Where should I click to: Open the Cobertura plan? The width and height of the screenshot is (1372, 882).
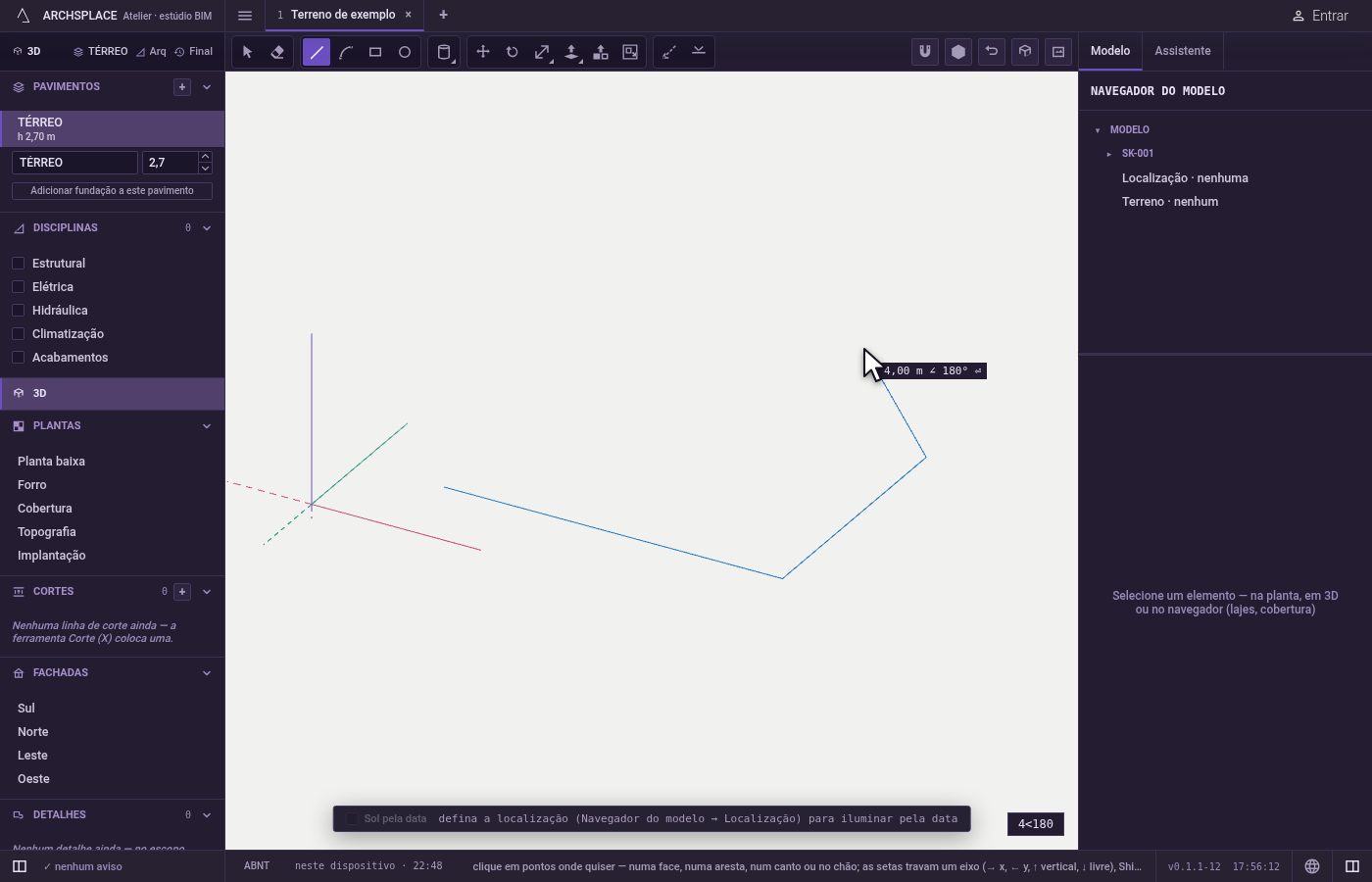(x=45, y=509)
